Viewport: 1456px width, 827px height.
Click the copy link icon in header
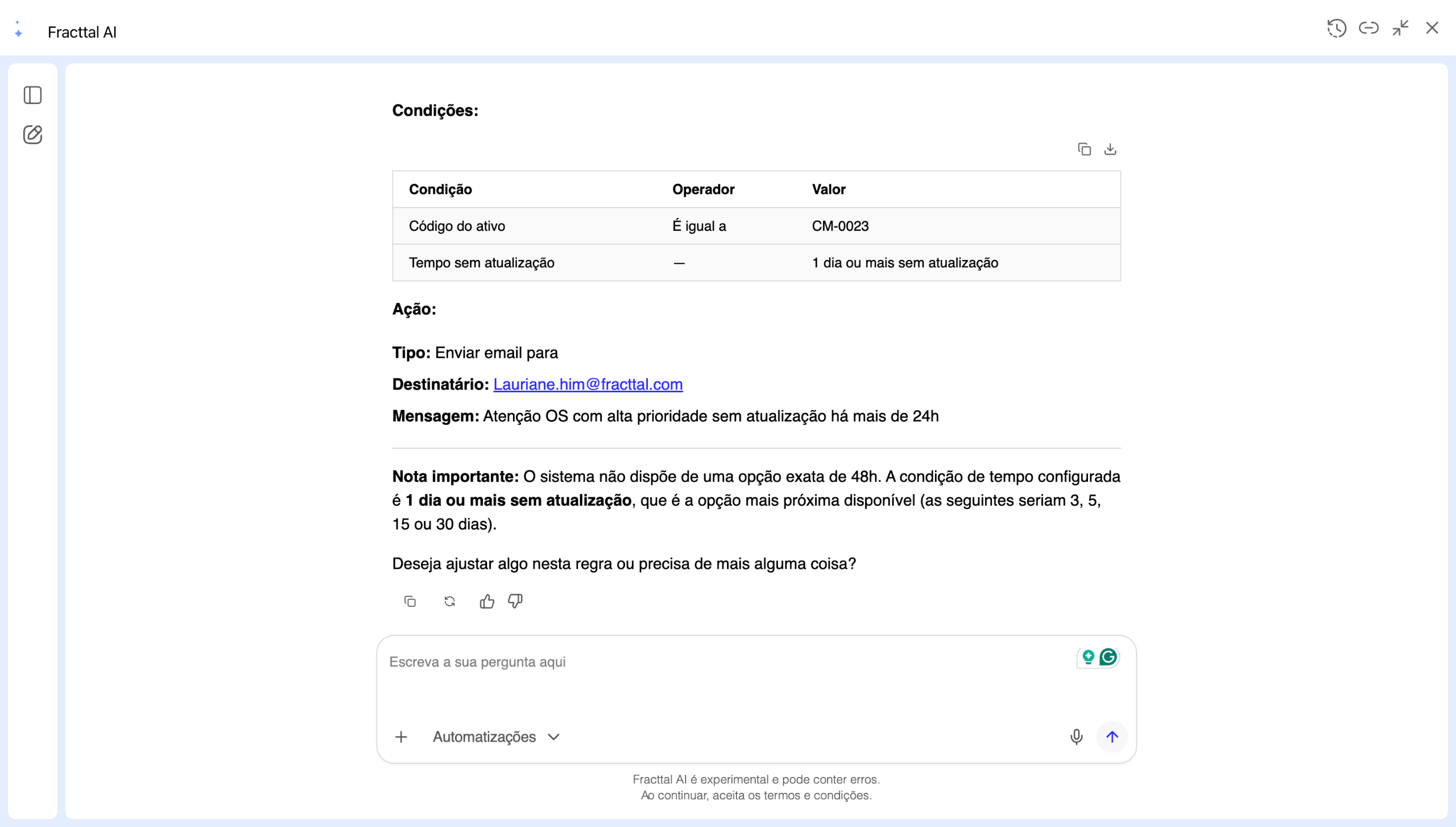click(x=1368, y=28)
